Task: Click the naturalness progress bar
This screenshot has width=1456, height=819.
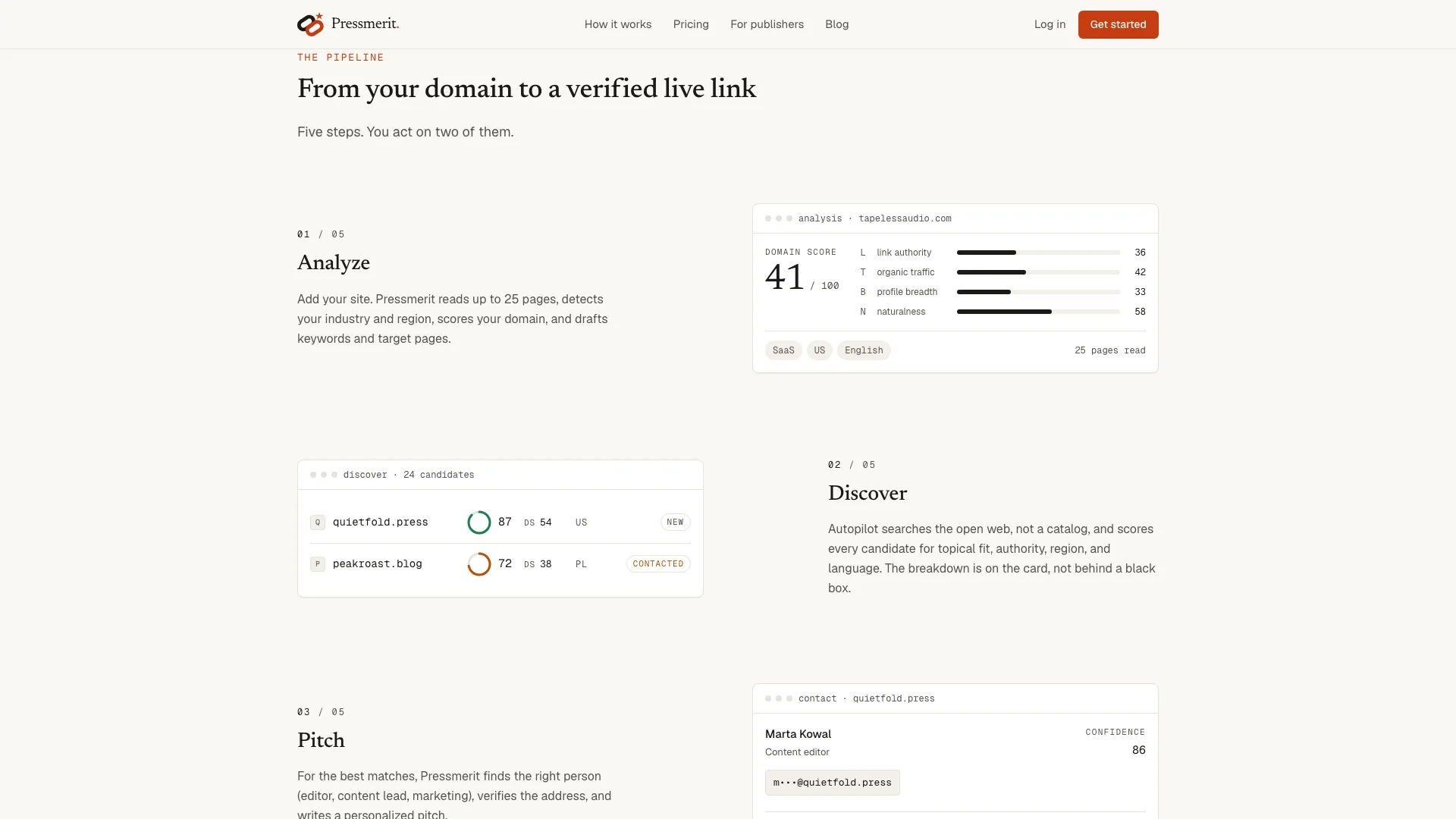Action: [1038, 312]
